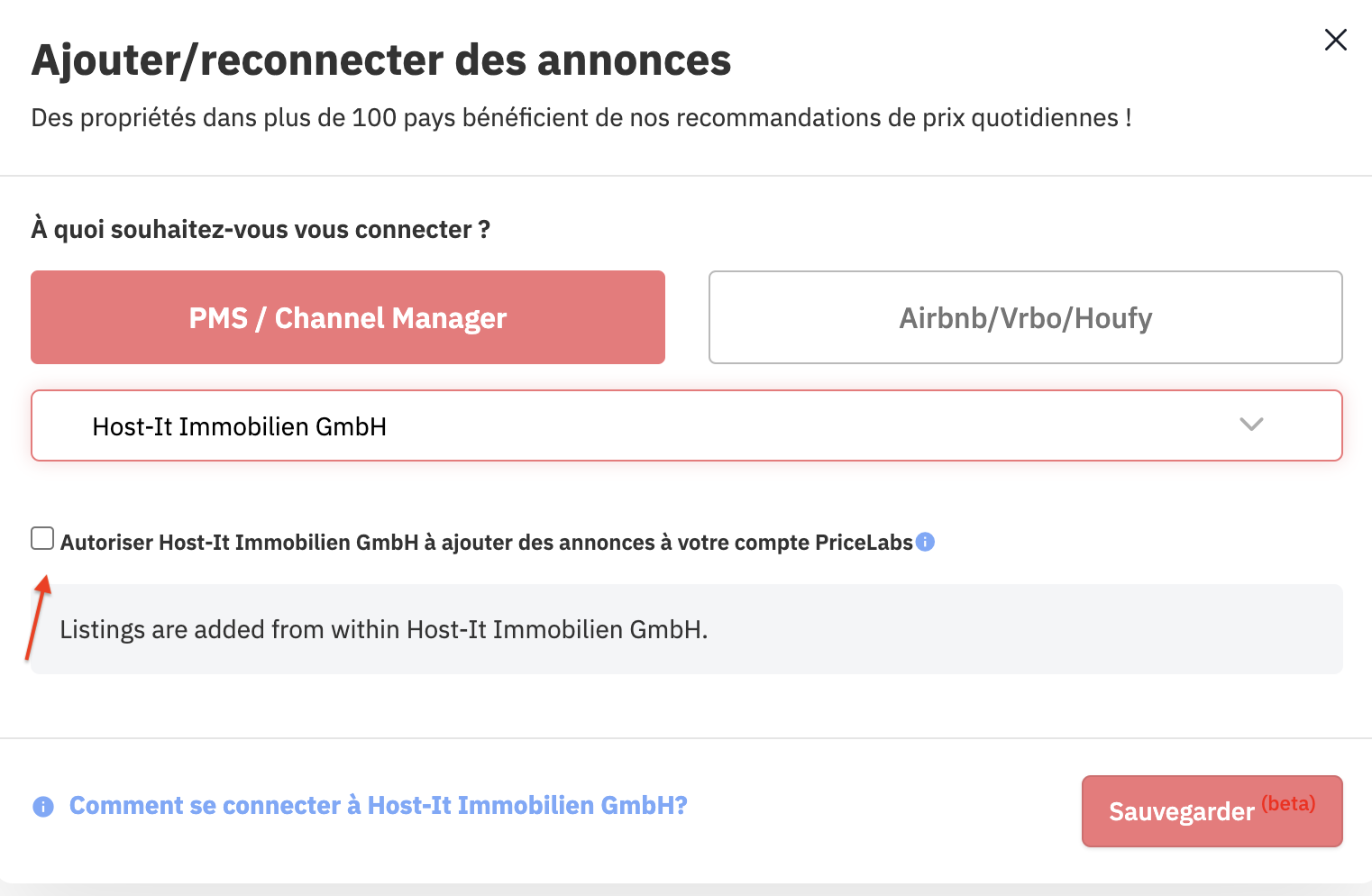Click the Sauvegarder button
Image resolution: width=1372 pixels, height=896 pixels.
tap(1212, 811)
